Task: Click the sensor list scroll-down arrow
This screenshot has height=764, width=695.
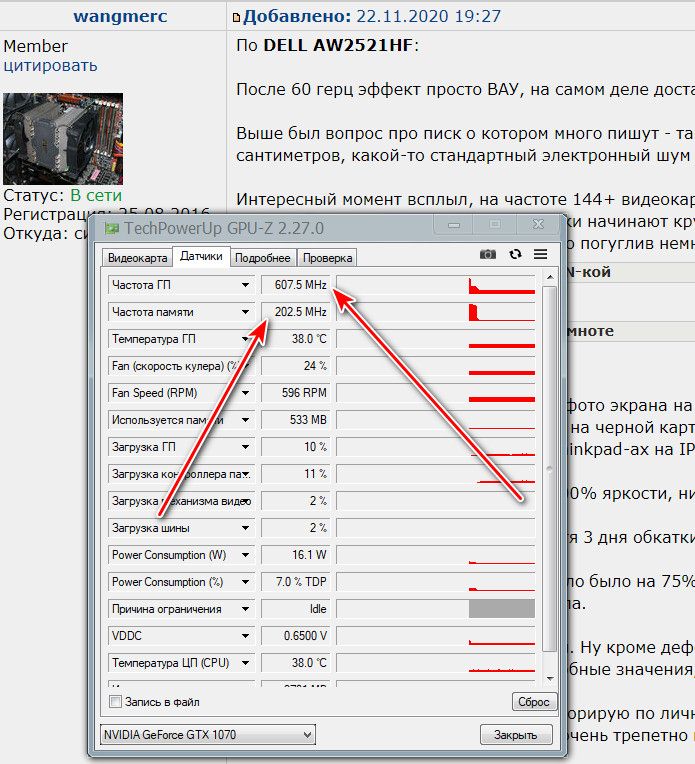Action: 550,678
